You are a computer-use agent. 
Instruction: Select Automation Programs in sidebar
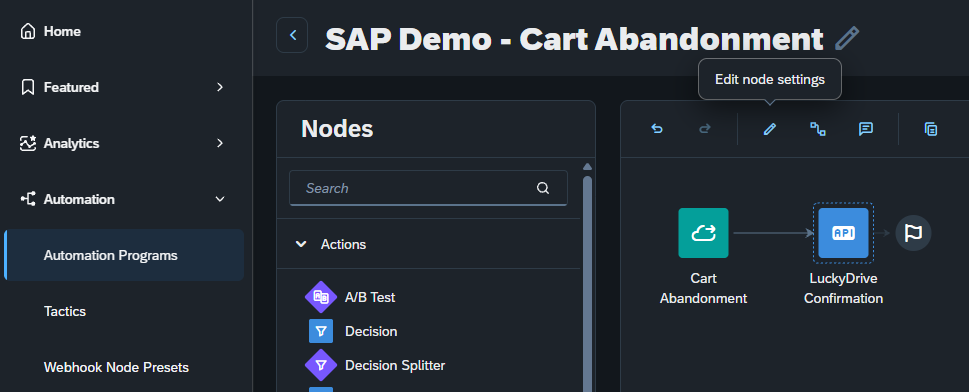pos(124,255)
